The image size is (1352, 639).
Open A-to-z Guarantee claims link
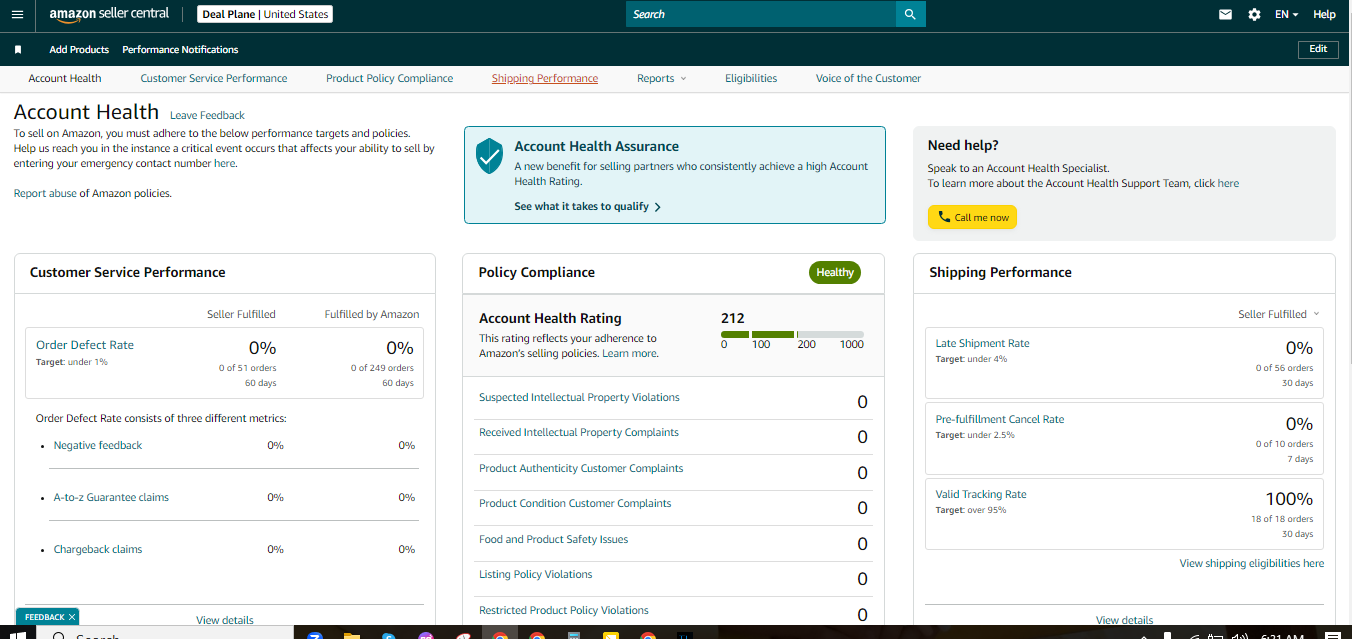tap(111, 497)
